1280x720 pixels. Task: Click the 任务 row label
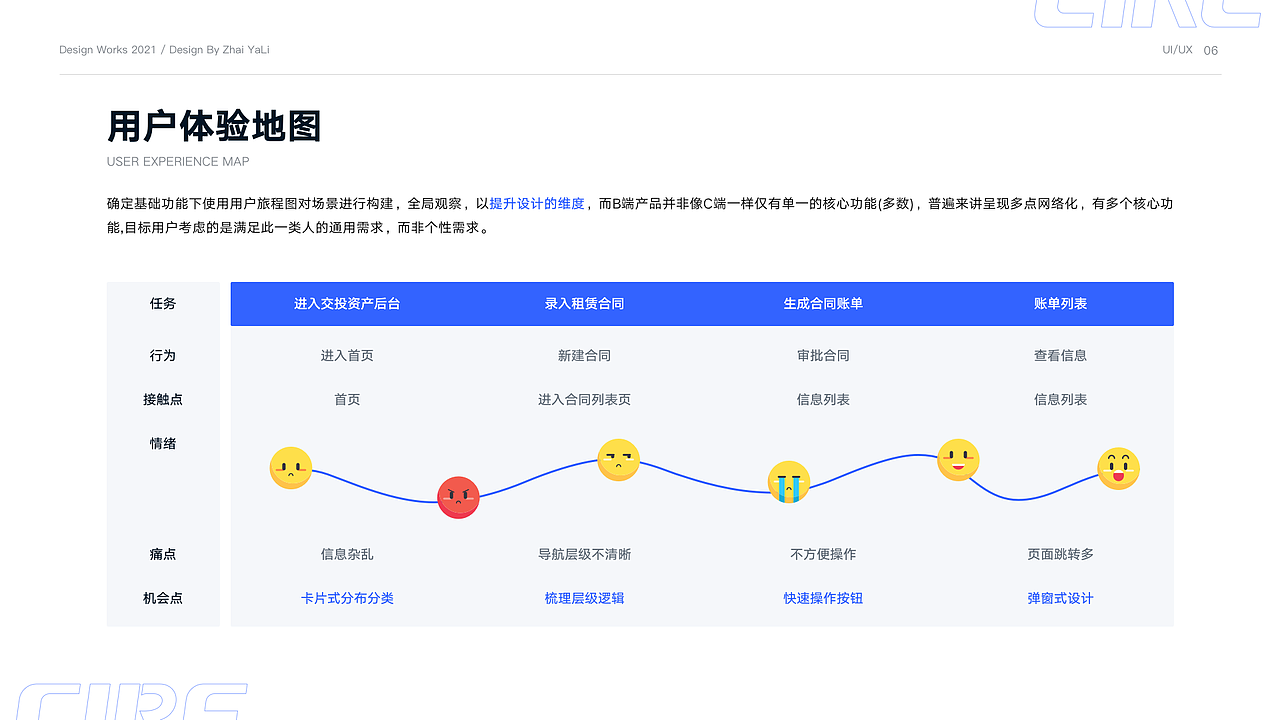tap(163, 304)
